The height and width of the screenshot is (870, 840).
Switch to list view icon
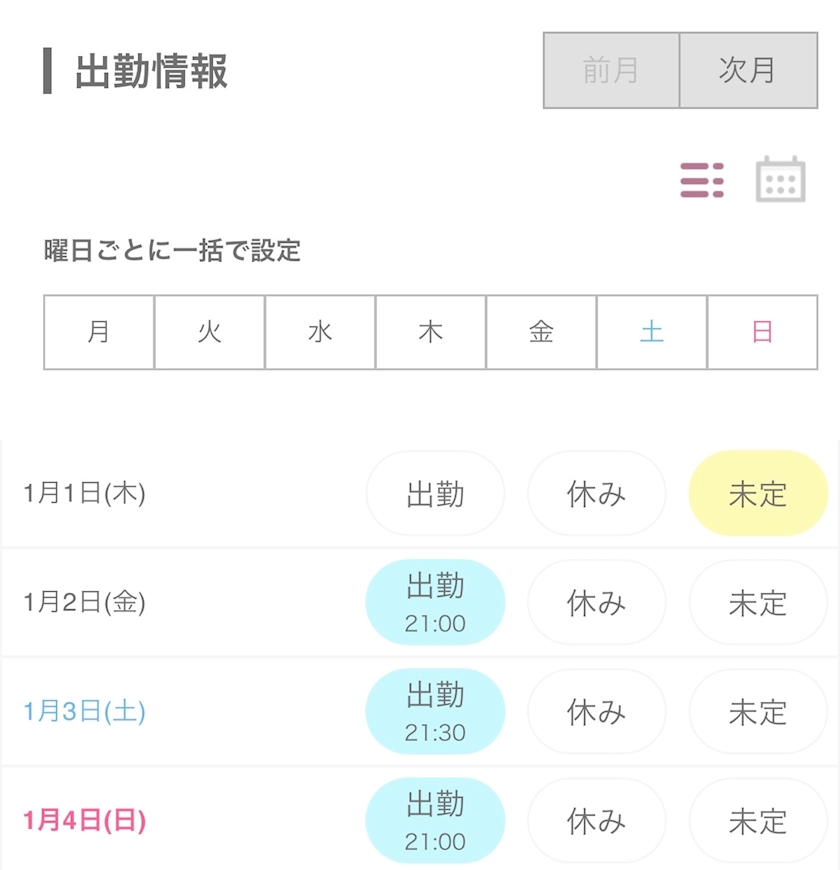702,180
